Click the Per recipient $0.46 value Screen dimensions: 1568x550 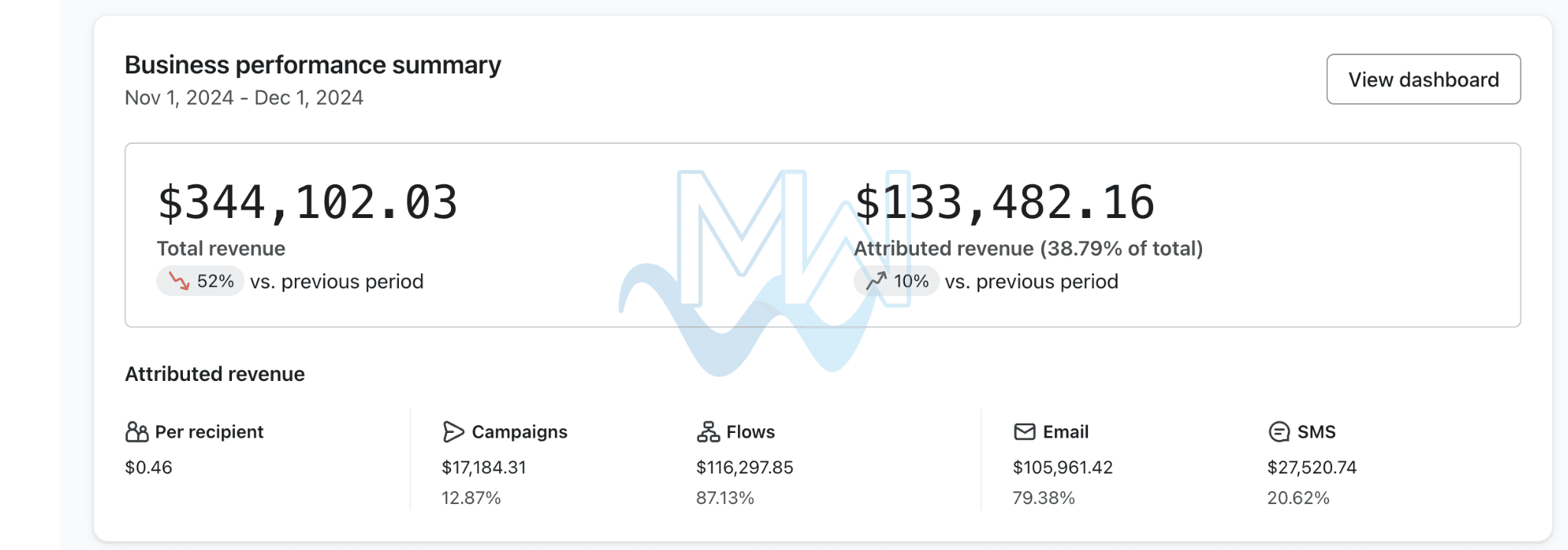tap(149, 467)
